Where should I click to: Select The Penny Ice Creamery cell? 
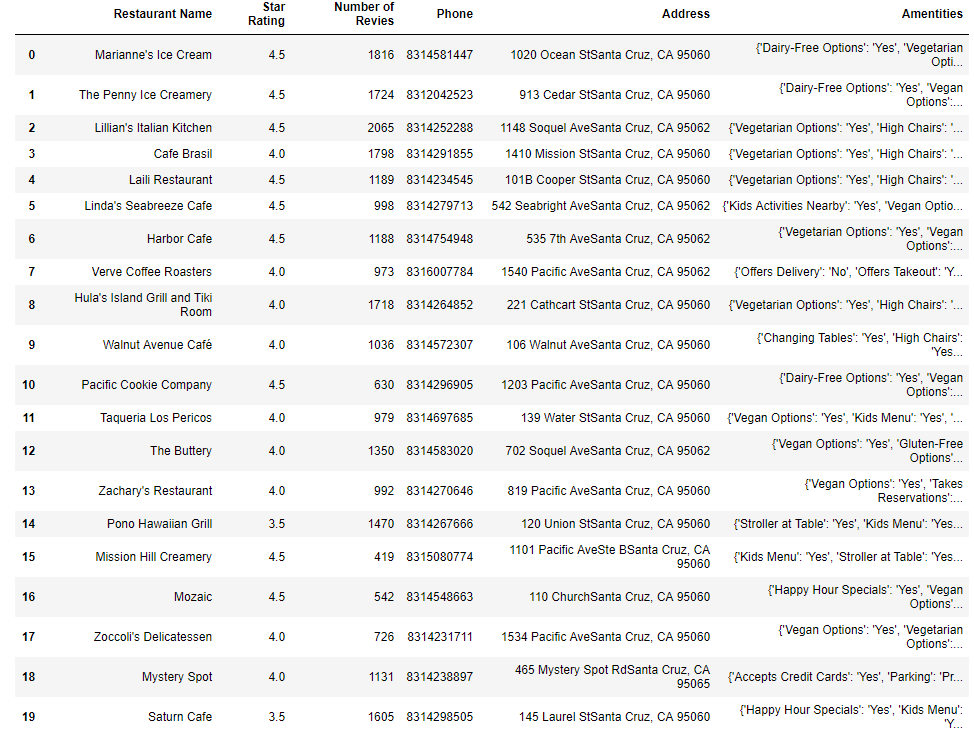[x=145, y=95]
